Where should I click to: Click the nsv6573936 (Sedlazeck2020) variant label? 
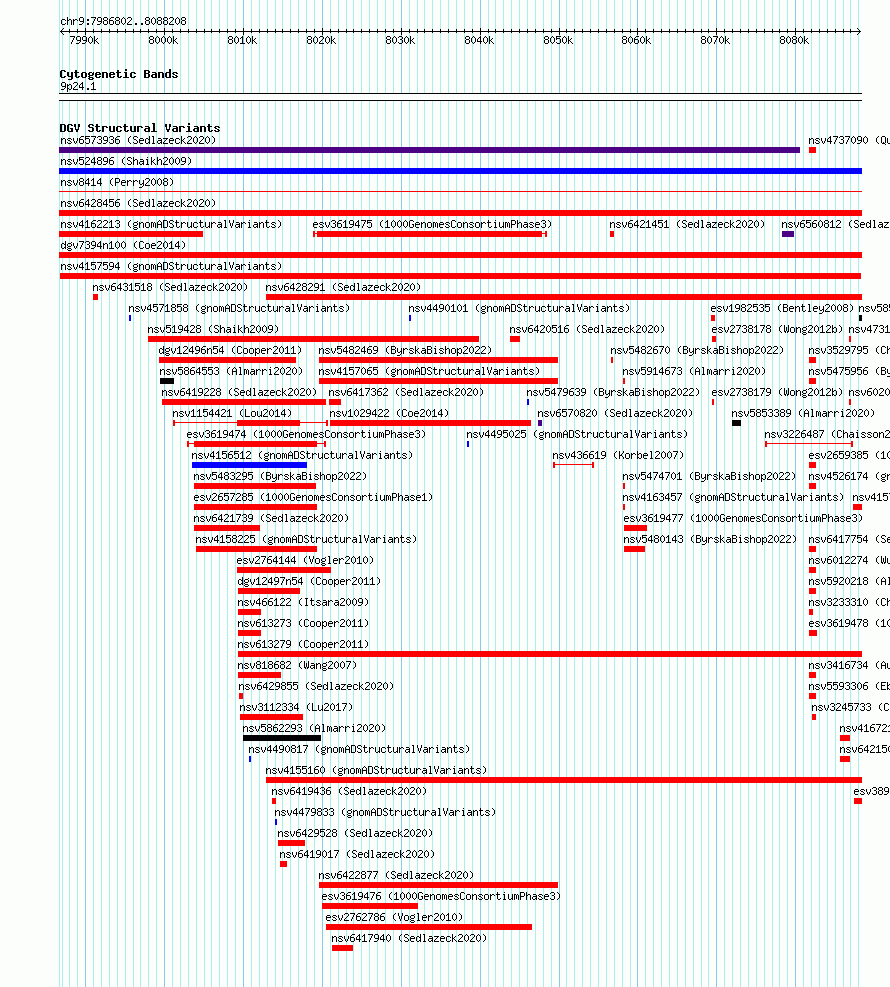pyautogui.click(x=138, y=140)
